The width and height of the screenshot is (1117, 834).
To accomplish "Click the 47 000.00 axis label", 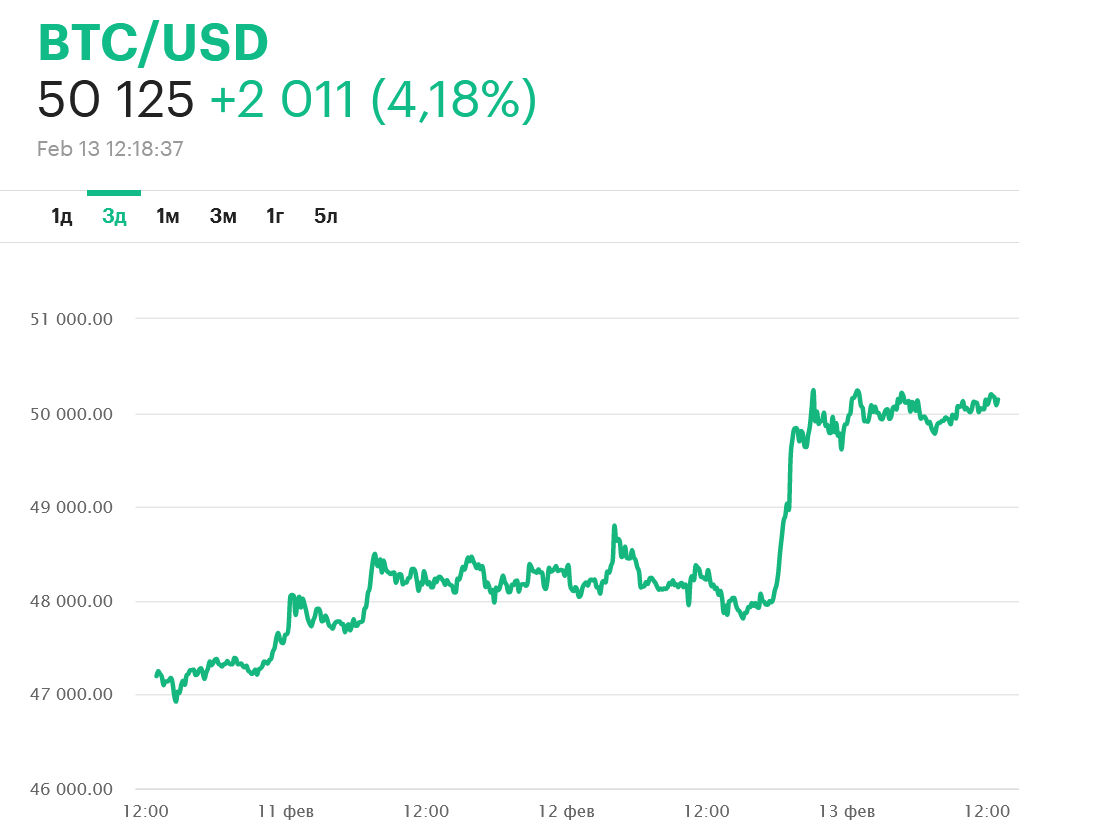I will coord(71,695).
